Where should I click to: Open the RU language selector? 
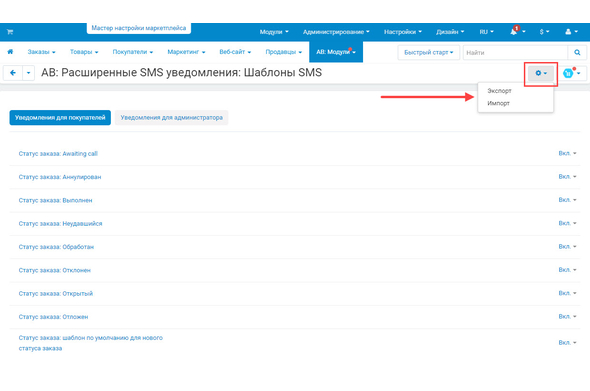click(486, 32)
